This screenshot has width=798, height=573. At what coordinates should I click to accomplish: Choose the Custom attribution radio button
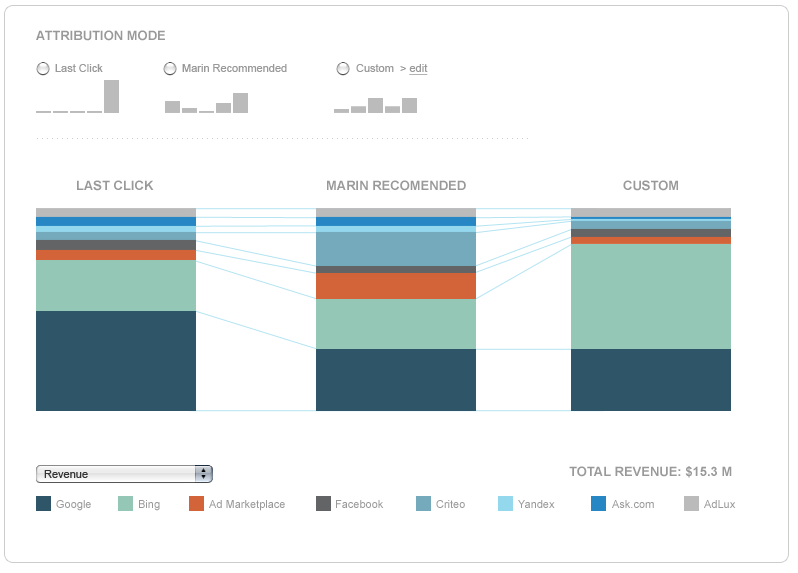(344, 69)
